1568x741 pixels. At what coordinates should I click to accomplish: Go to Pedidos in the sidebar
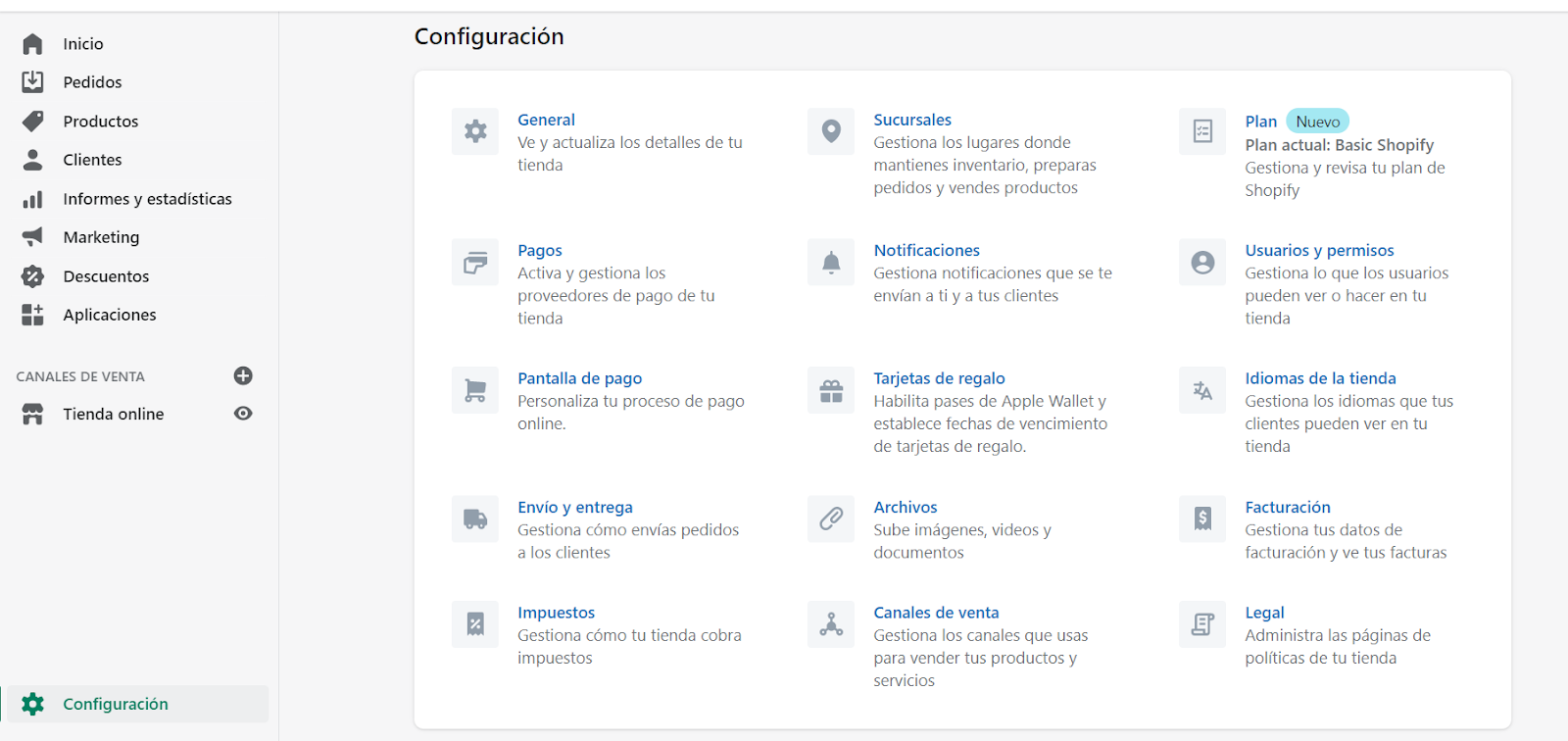(92, 82)
